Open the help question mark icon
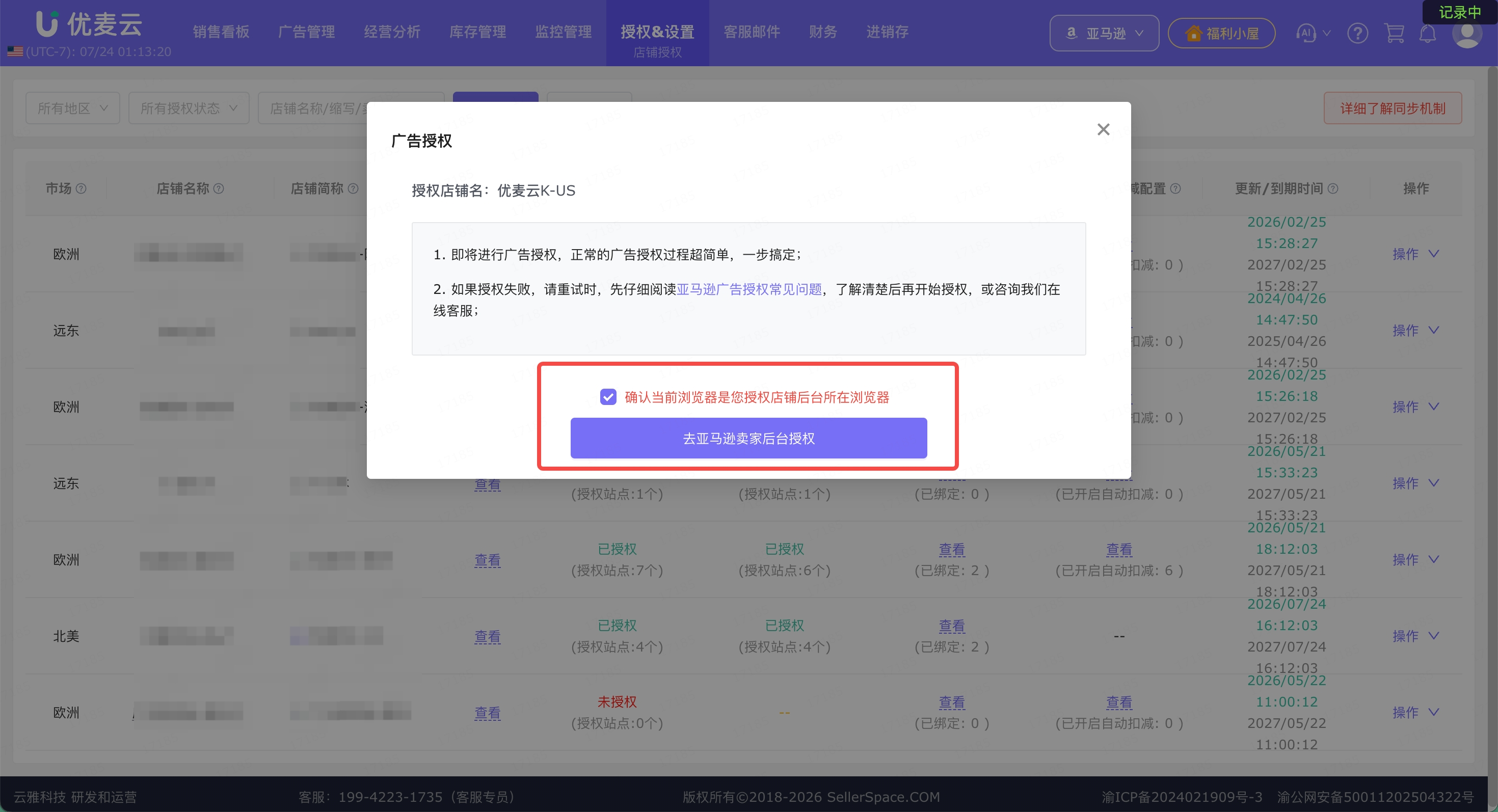 pos(1357,33)
